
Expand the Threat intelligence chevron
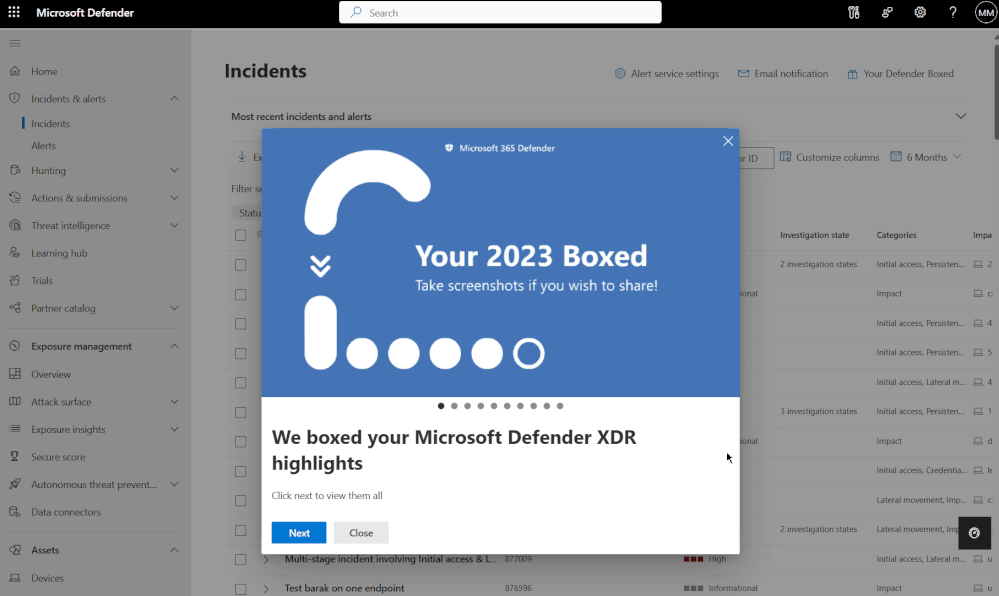[175, 225]
